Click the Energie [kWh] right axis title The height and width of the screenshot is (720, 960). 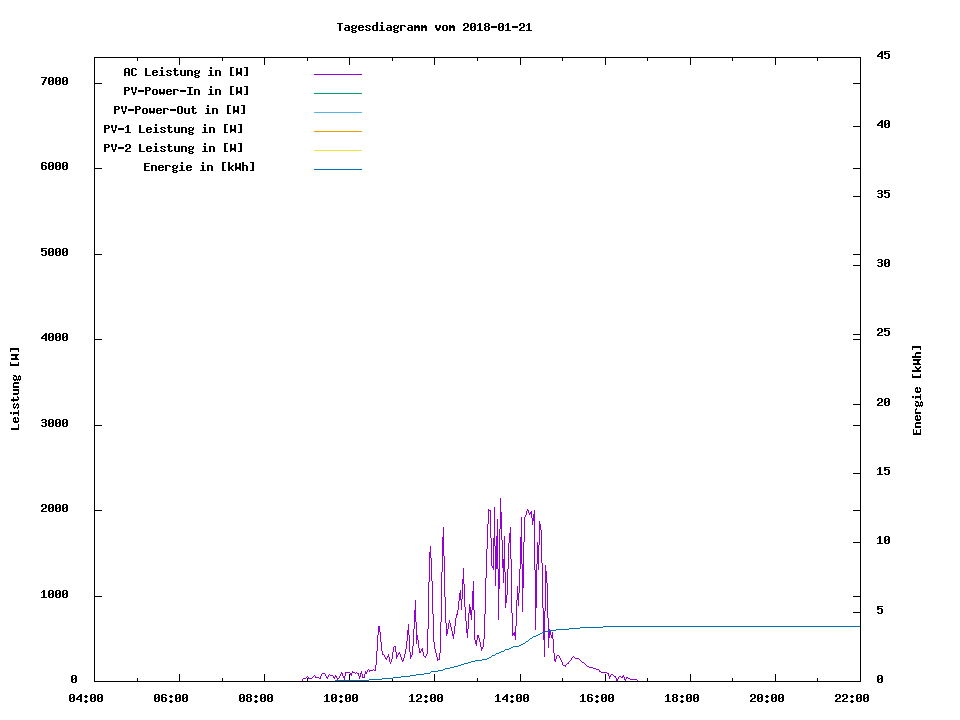[917, 390]
